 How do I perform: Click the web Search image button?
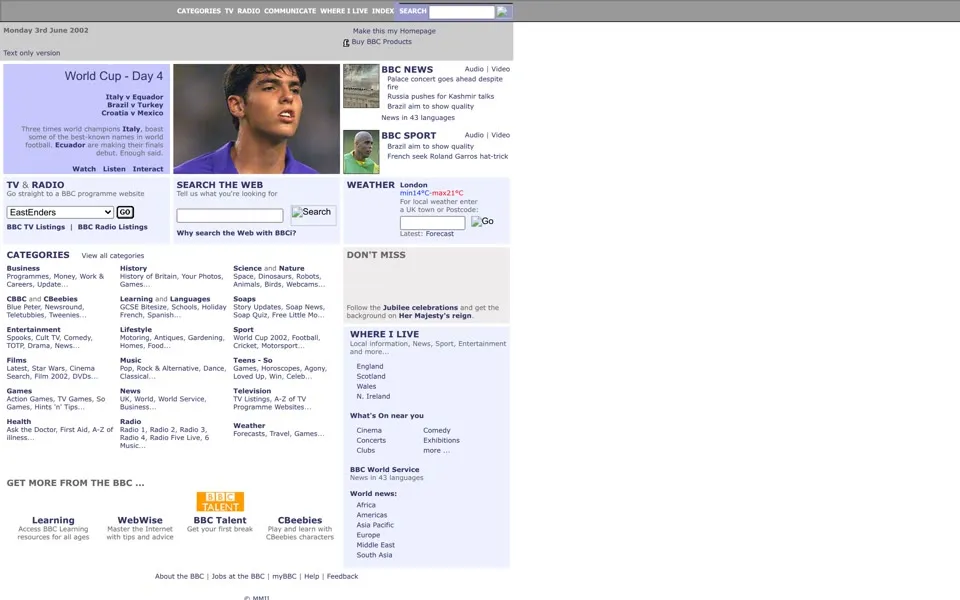click(313, 214)
